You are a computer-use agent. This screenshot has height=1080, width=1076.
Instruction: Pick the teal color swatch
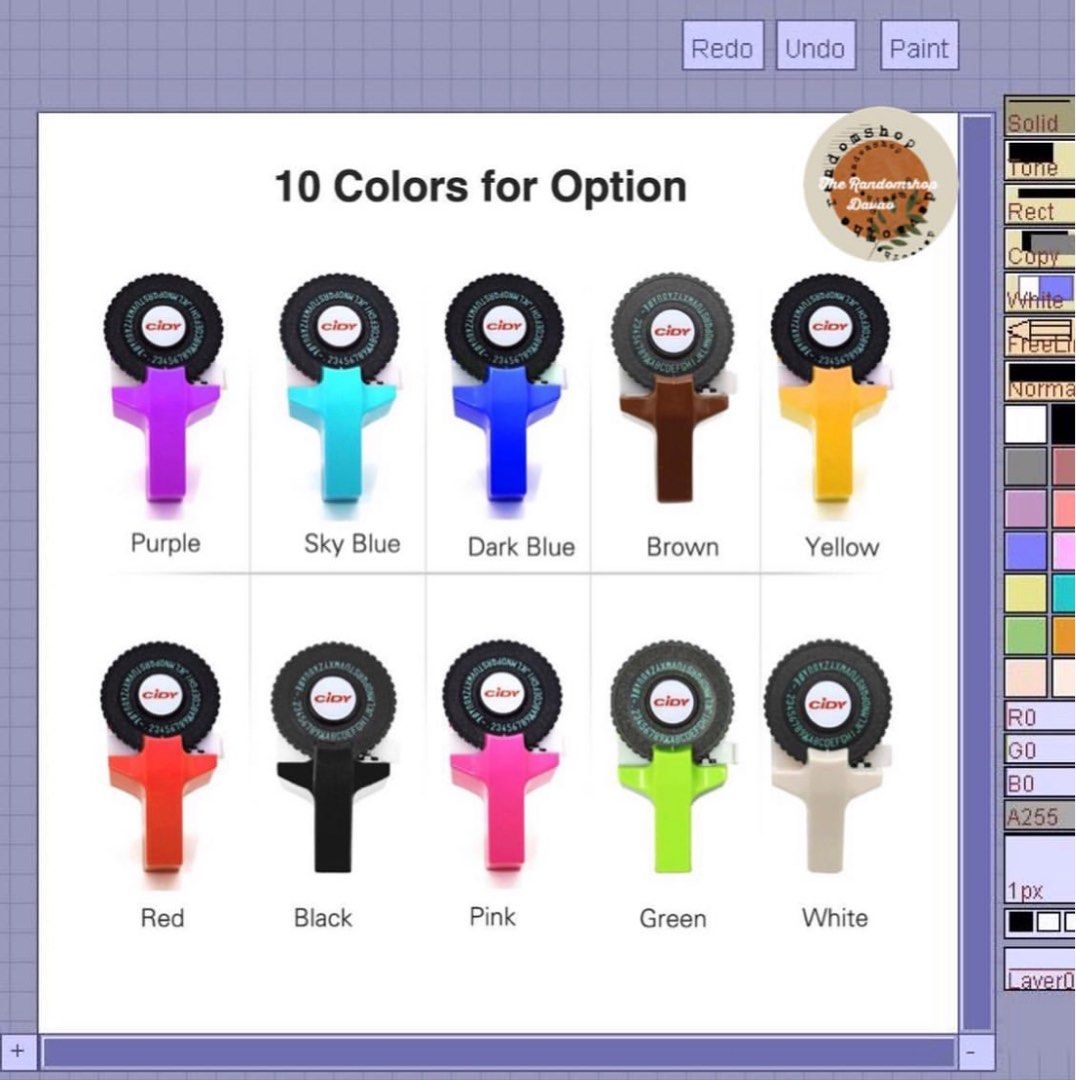tap(1064, 594)
